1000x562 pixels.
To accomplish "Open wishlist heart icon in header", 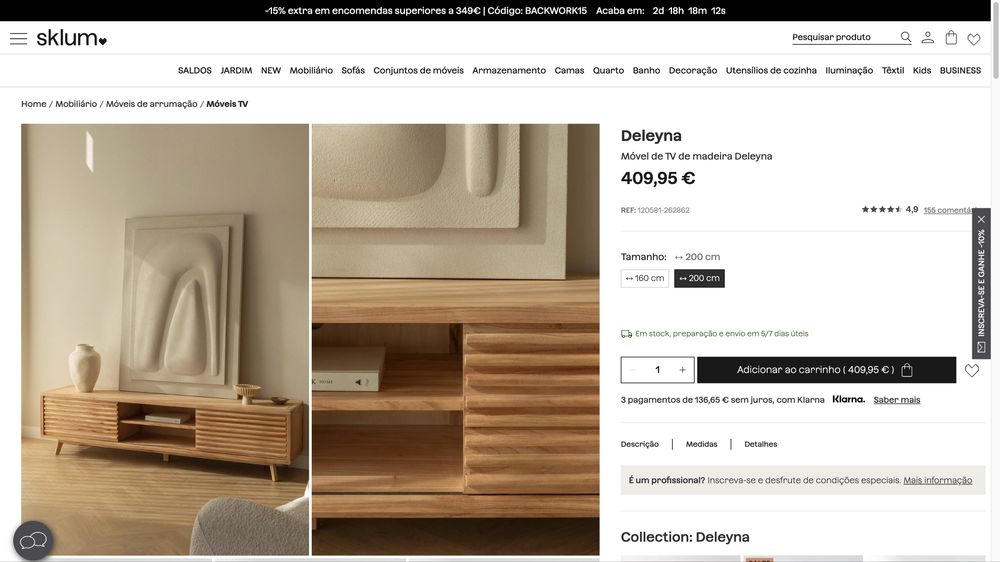I will pyautogui.click(x=974, y=39).
